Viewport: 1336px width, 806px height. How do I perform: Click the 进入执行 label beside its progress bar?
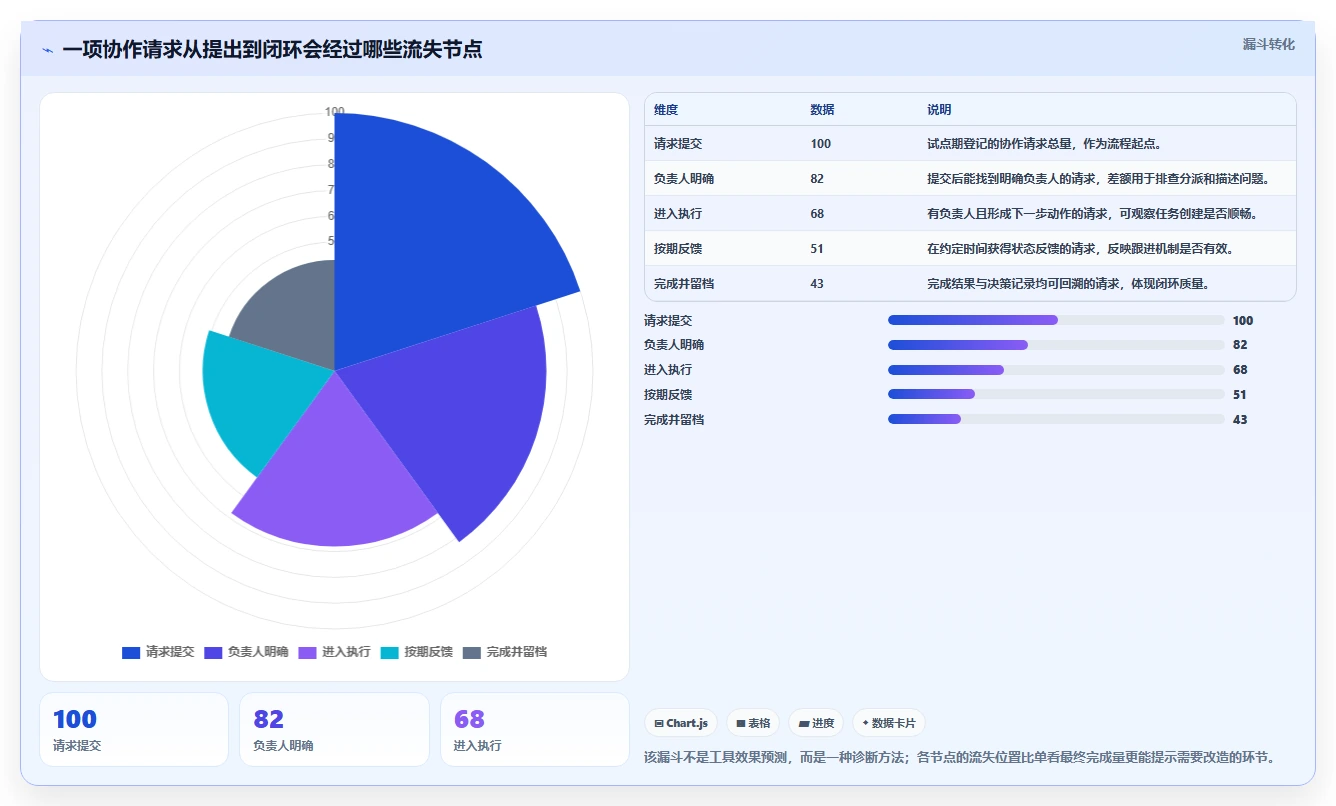pyautogui.click(x=668, y=370)
